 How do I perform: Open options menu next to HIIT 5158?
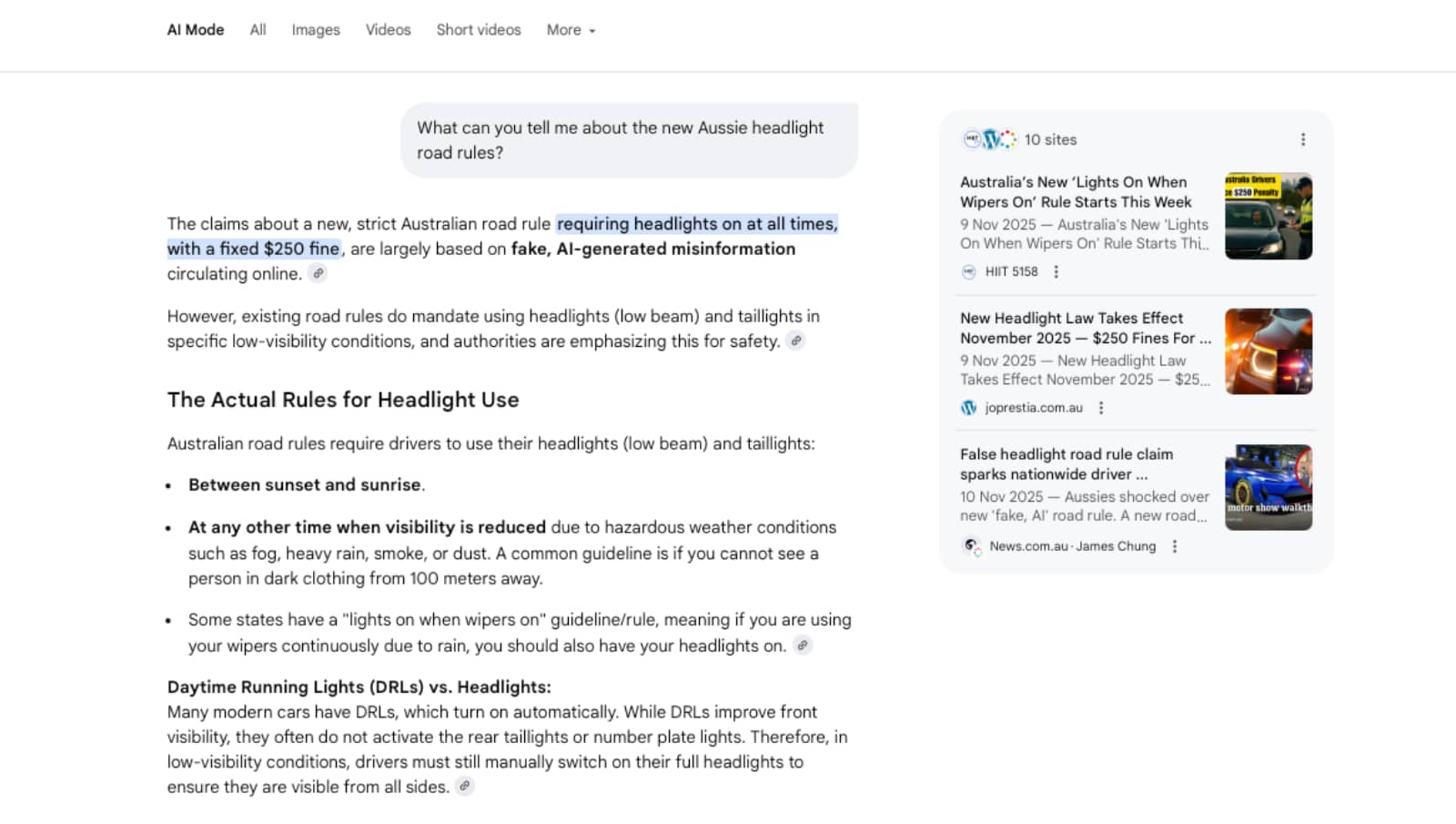click(1056, 271)
